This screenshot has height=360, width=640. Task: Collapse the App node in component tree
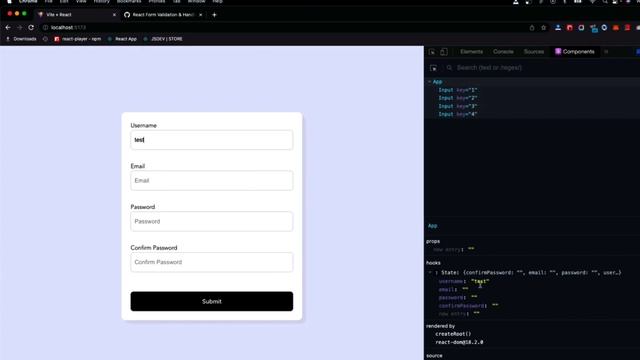429,82
